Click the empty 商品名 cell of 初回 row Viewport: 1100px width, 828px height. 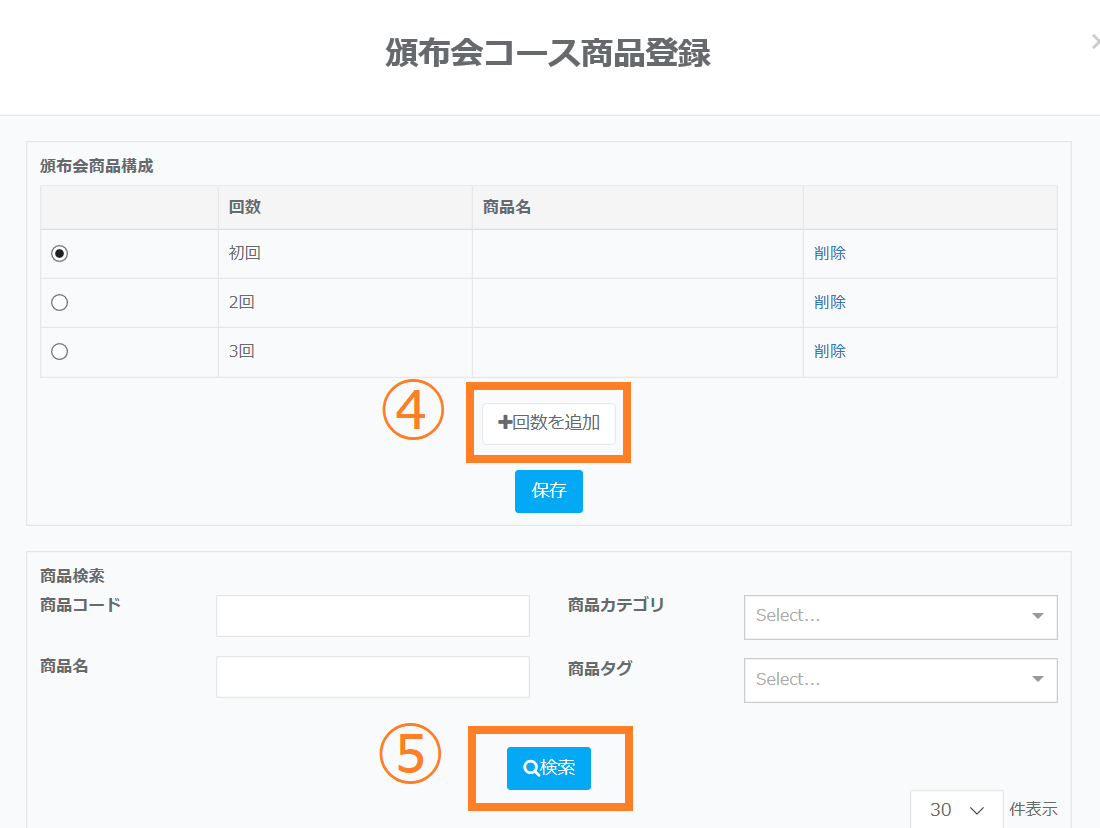click(x=637, y=254)
